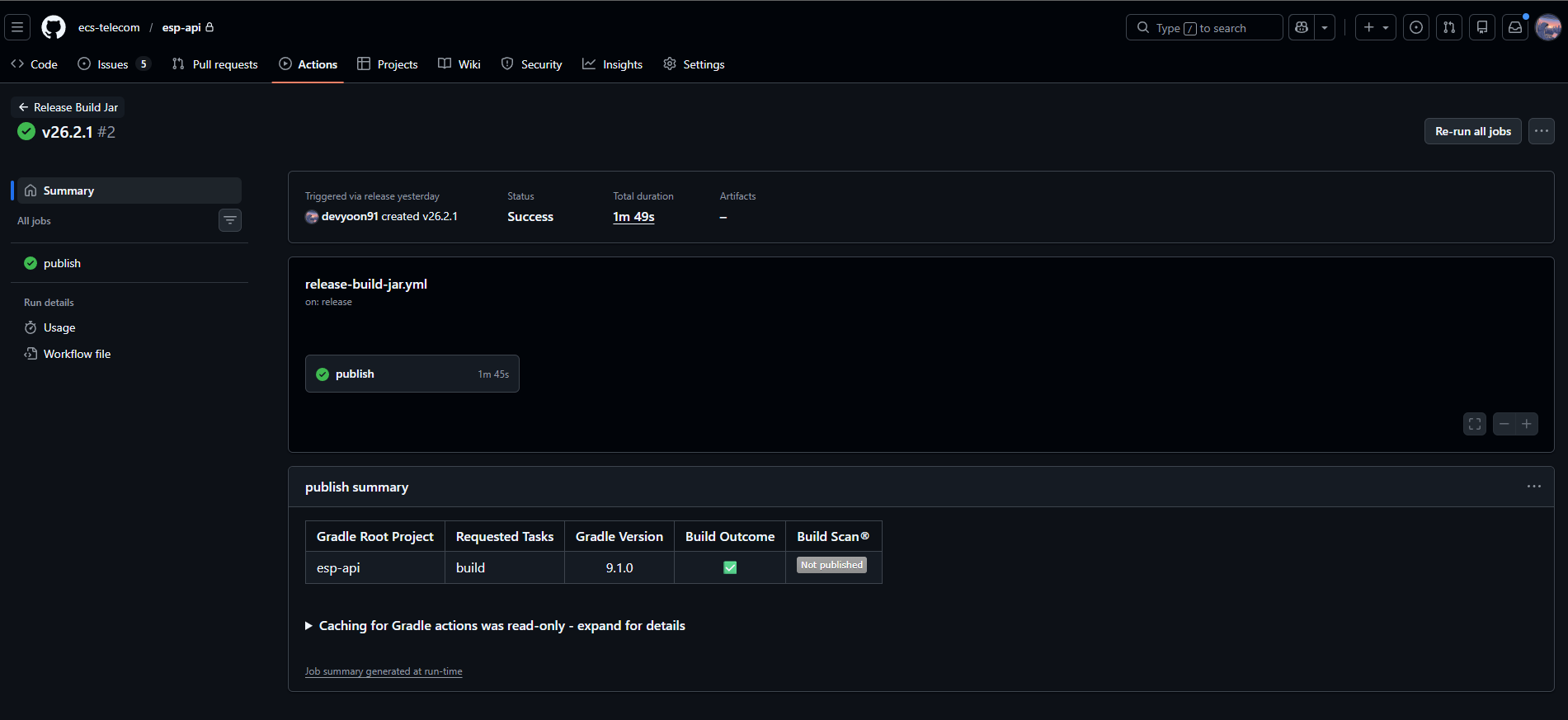Open the ecs-telecom organization link
This screenshot has height=720, width=1568.
click(x=109, y=27)
